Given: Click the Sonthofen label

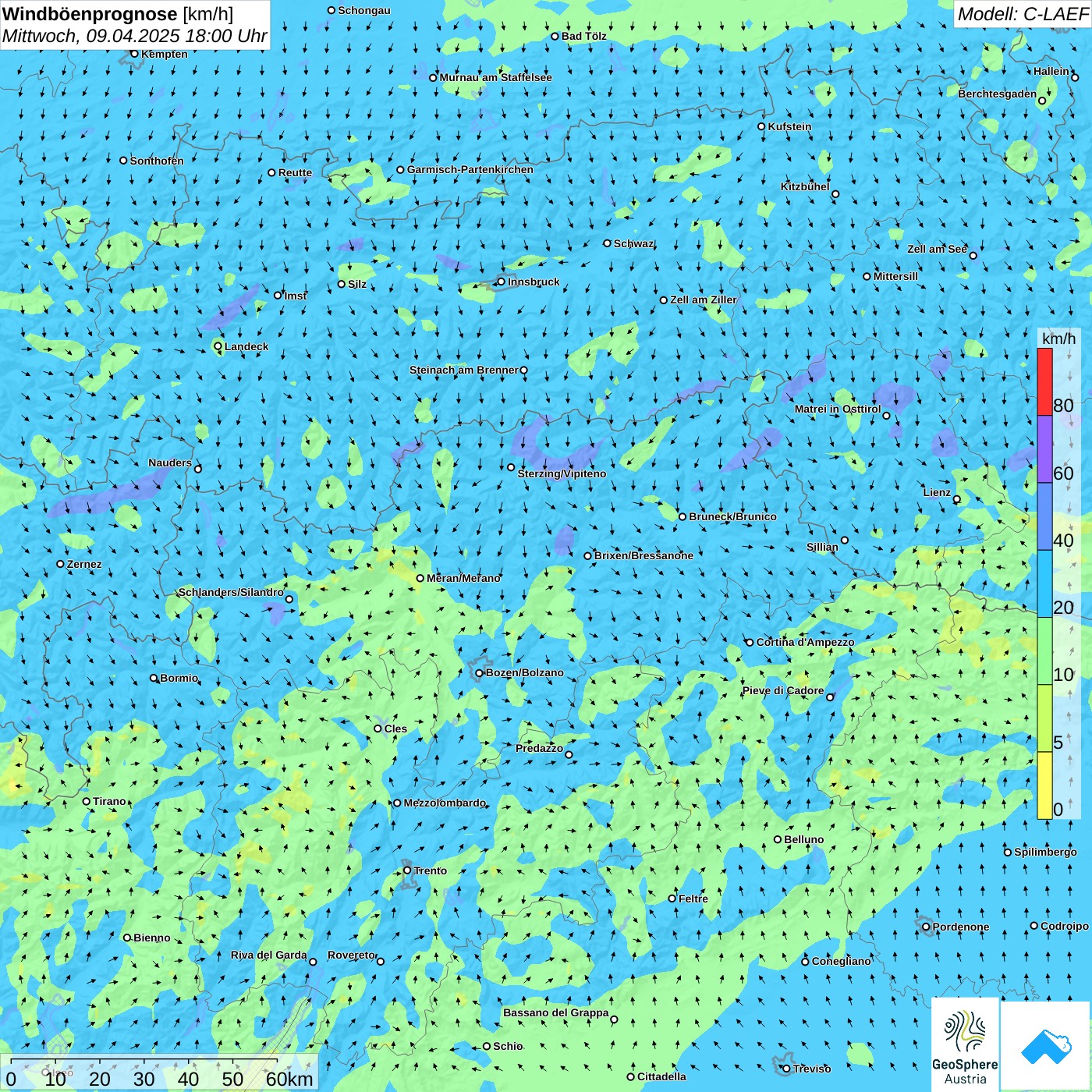Looking at the screenshot, I should (x=157, y=161).
